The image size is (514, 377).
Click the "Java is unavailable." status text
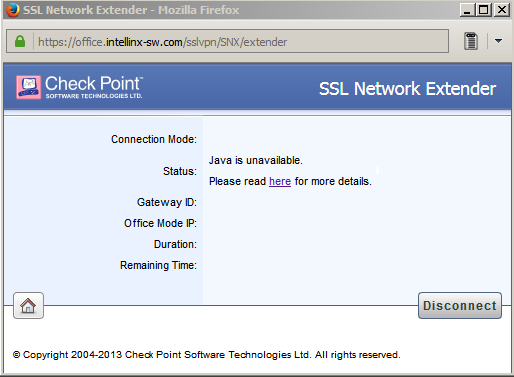(x=256, y=160)
